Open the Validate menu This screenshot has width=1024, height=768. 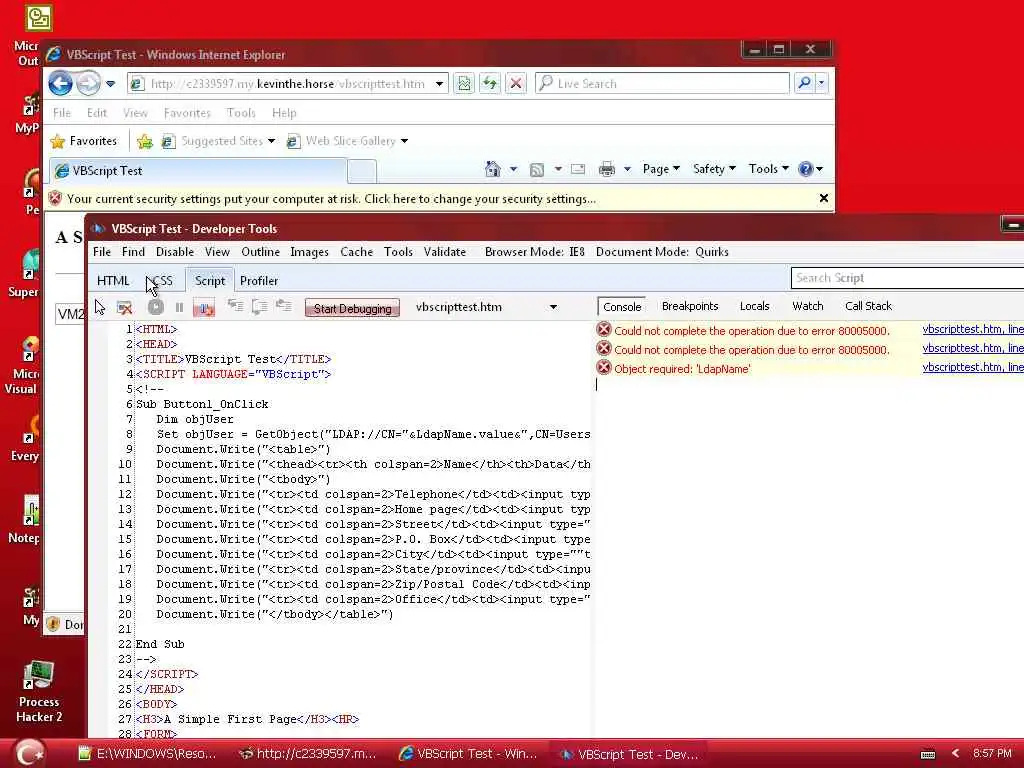click(445, 252)
